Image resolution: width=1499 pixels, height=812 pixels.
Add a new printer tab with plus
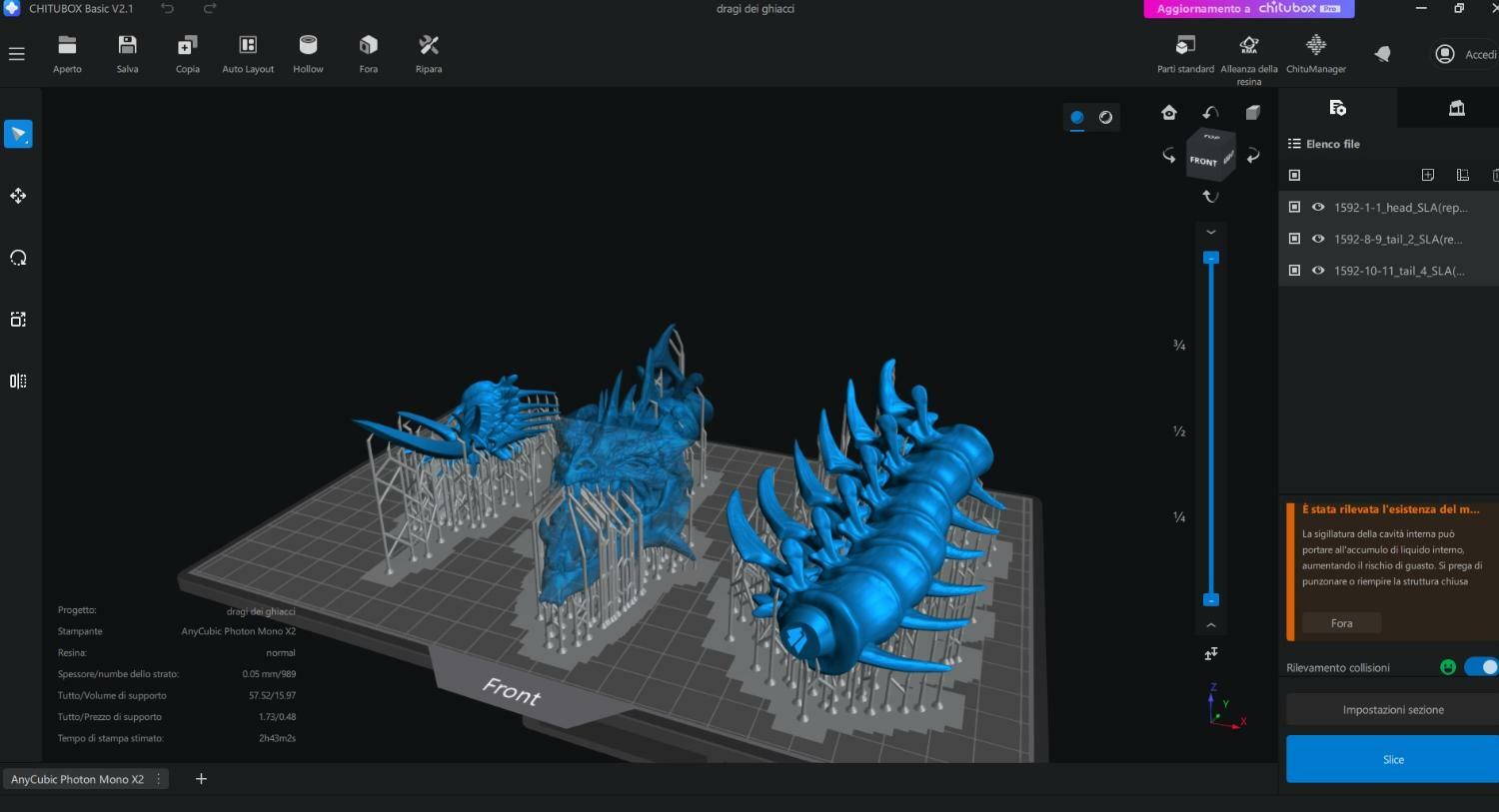coord(201,779)
